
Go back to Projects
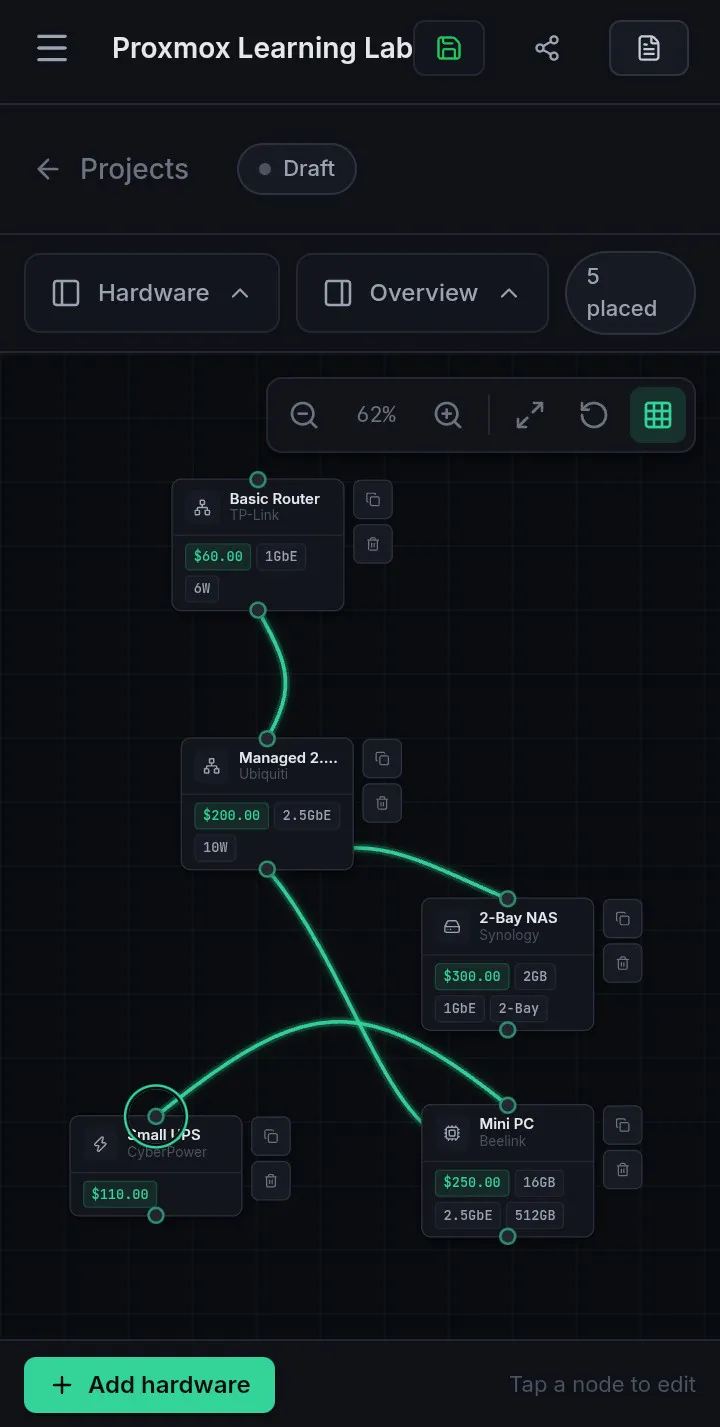click(112, 169)
